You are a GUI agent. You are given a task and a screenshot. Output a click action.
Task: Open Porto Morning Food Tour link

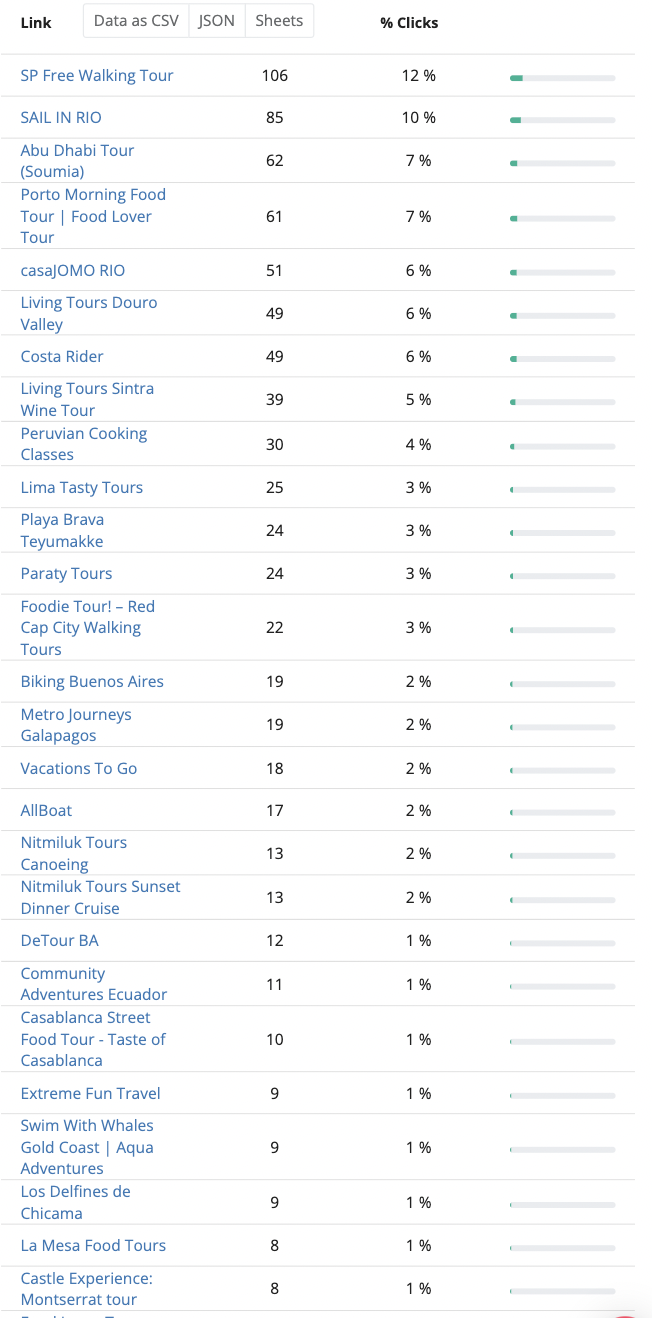93,216
